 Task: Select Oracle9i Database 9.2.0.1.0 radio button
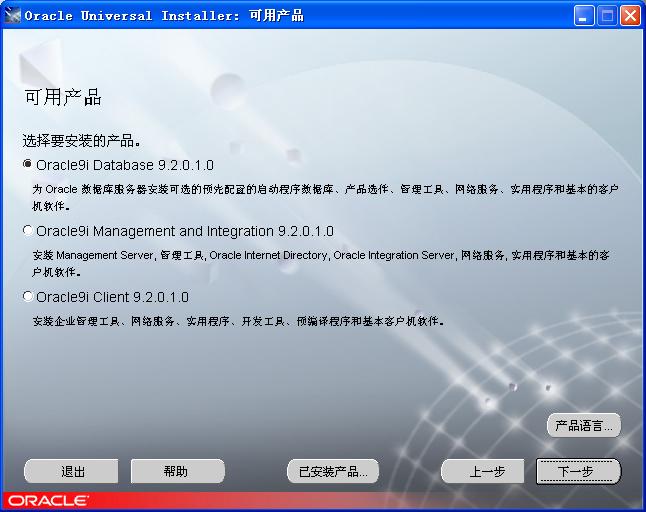pos(28,164)
